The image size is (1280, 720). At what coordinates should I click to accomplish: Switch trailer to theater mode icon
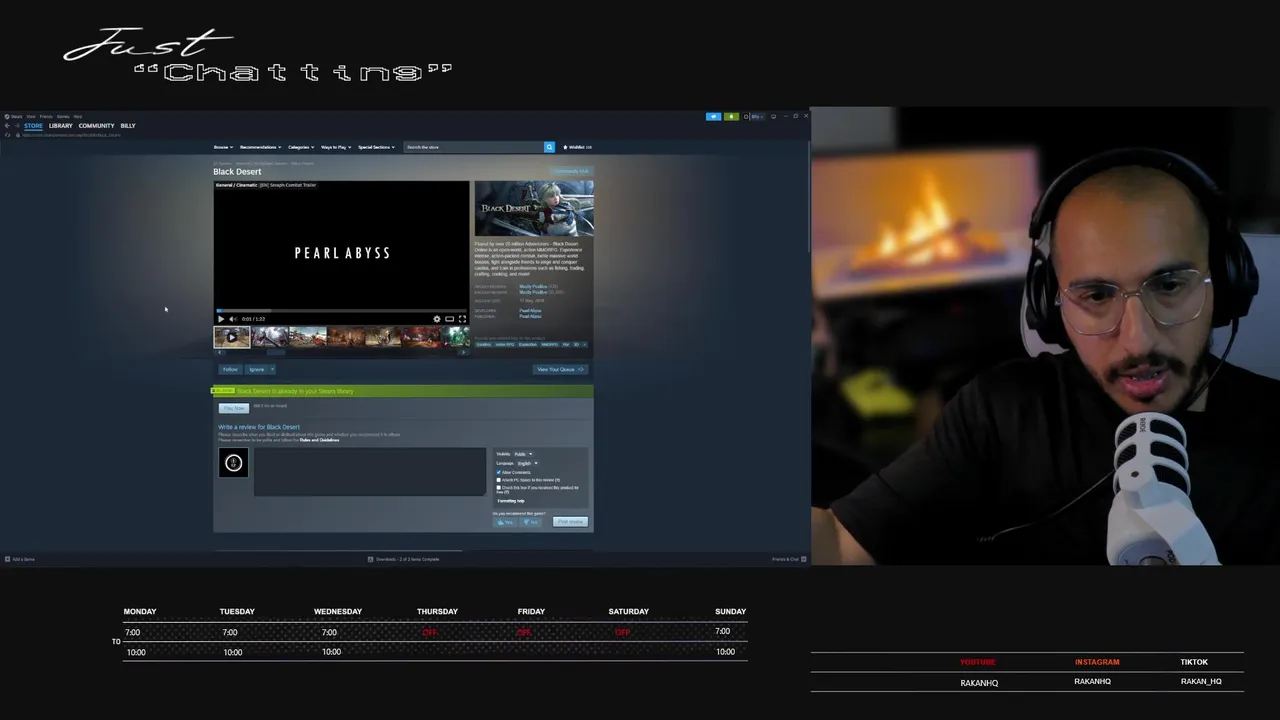tap(449, 319)
